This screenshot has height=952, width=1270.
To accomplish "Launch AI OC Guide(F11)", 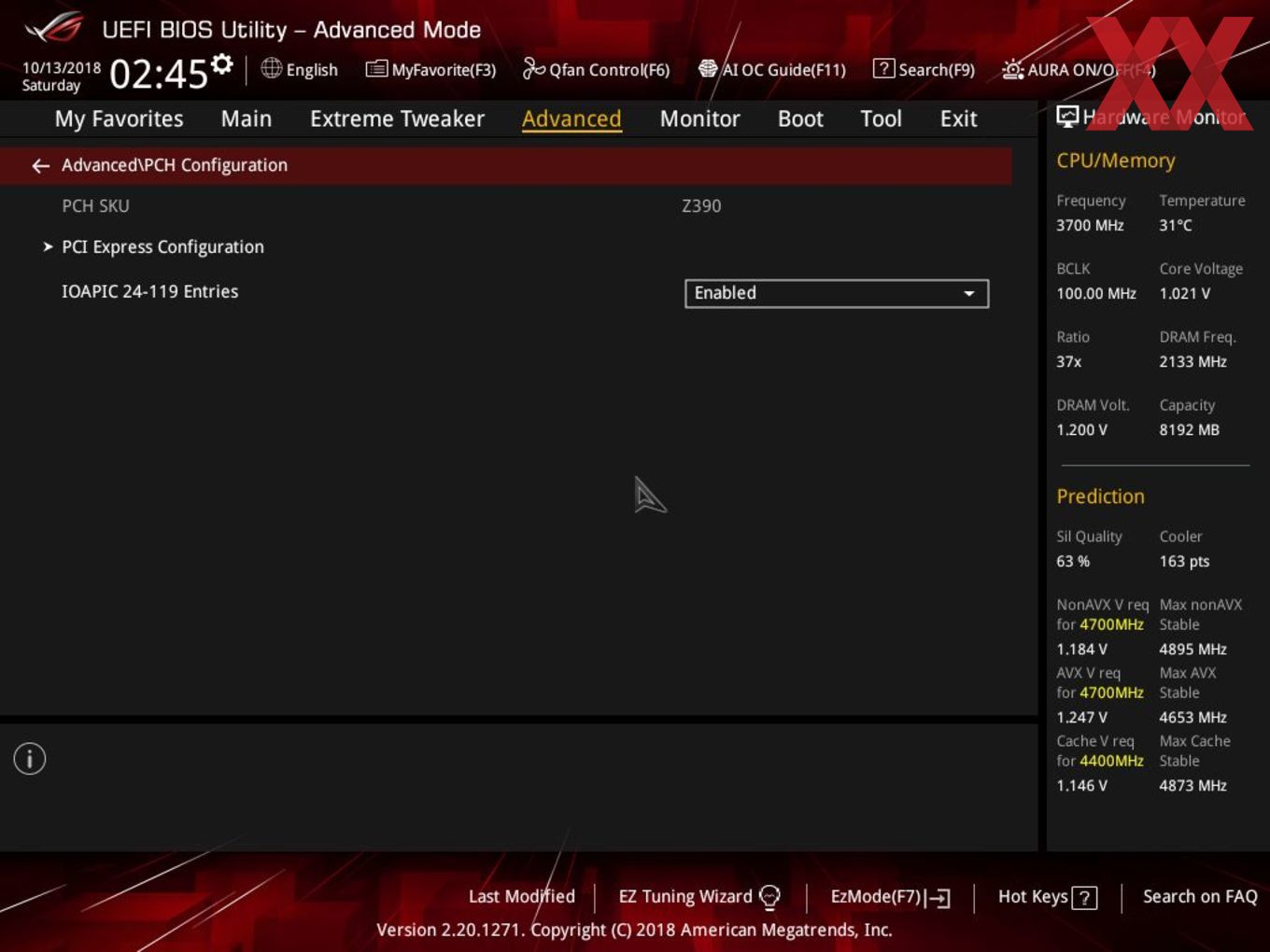I will click(x=771, y=69).
